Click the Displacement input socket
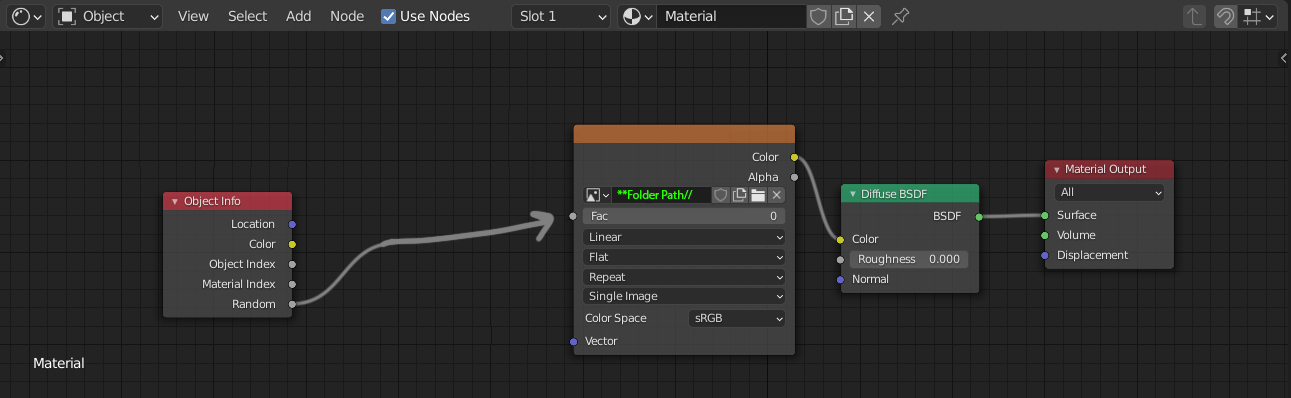Viewport: 1291px width, 398px height. (1045, 255)
